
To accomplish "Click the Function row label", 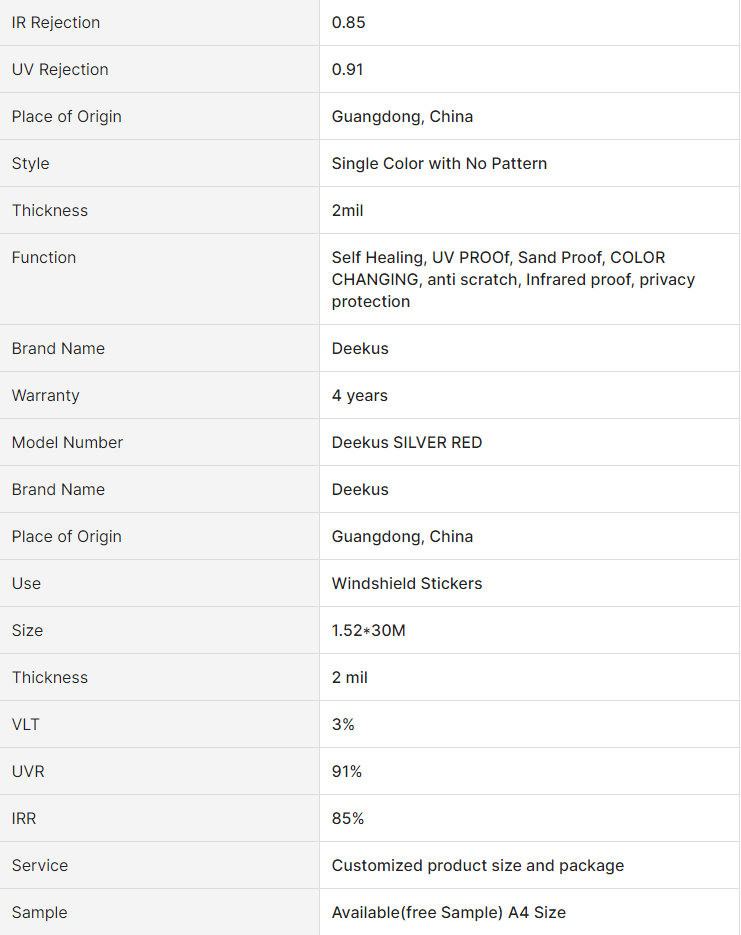I will 44,257.
